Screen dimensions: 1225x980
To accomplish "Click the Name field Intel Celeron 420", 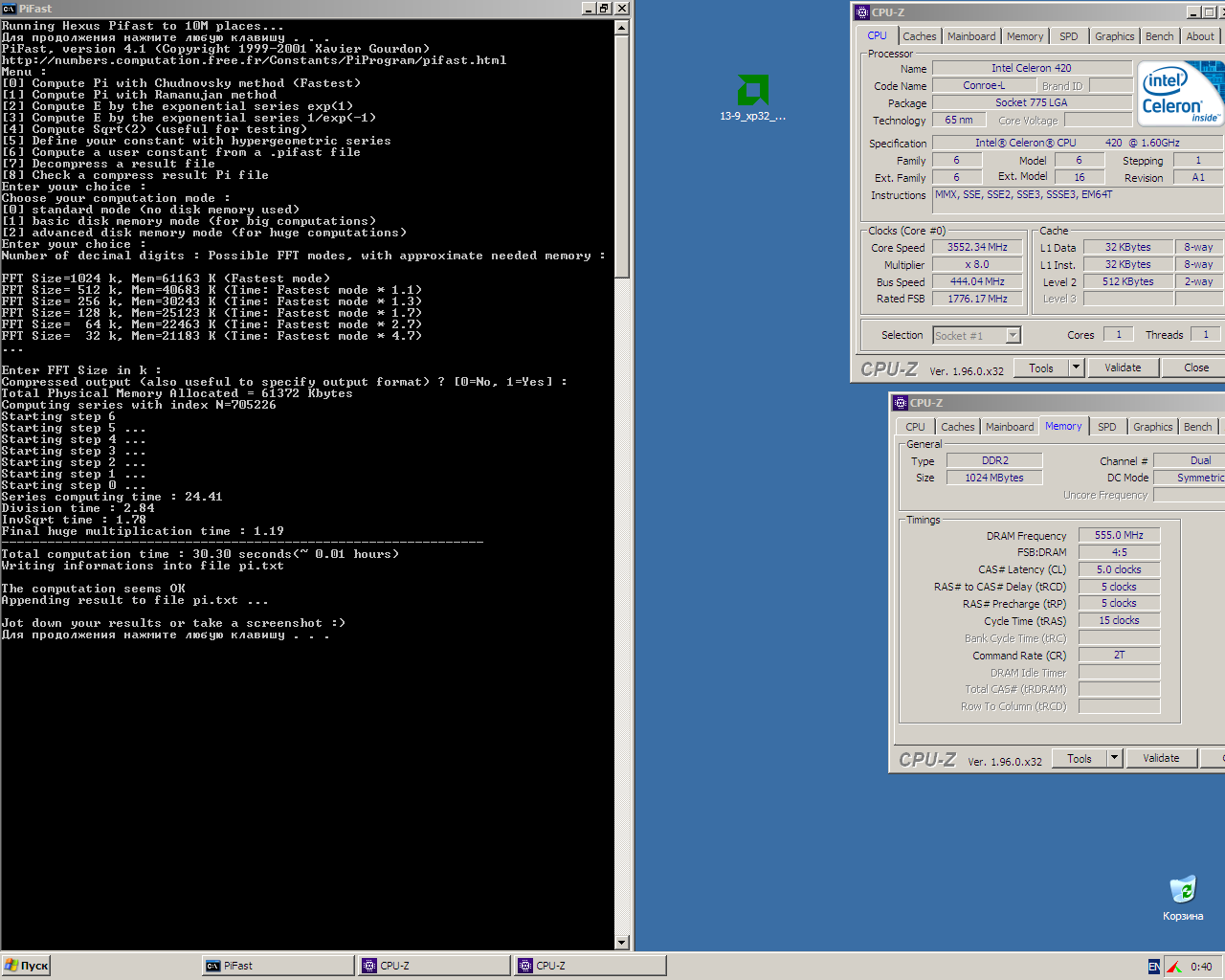I will click(1032, 68).
